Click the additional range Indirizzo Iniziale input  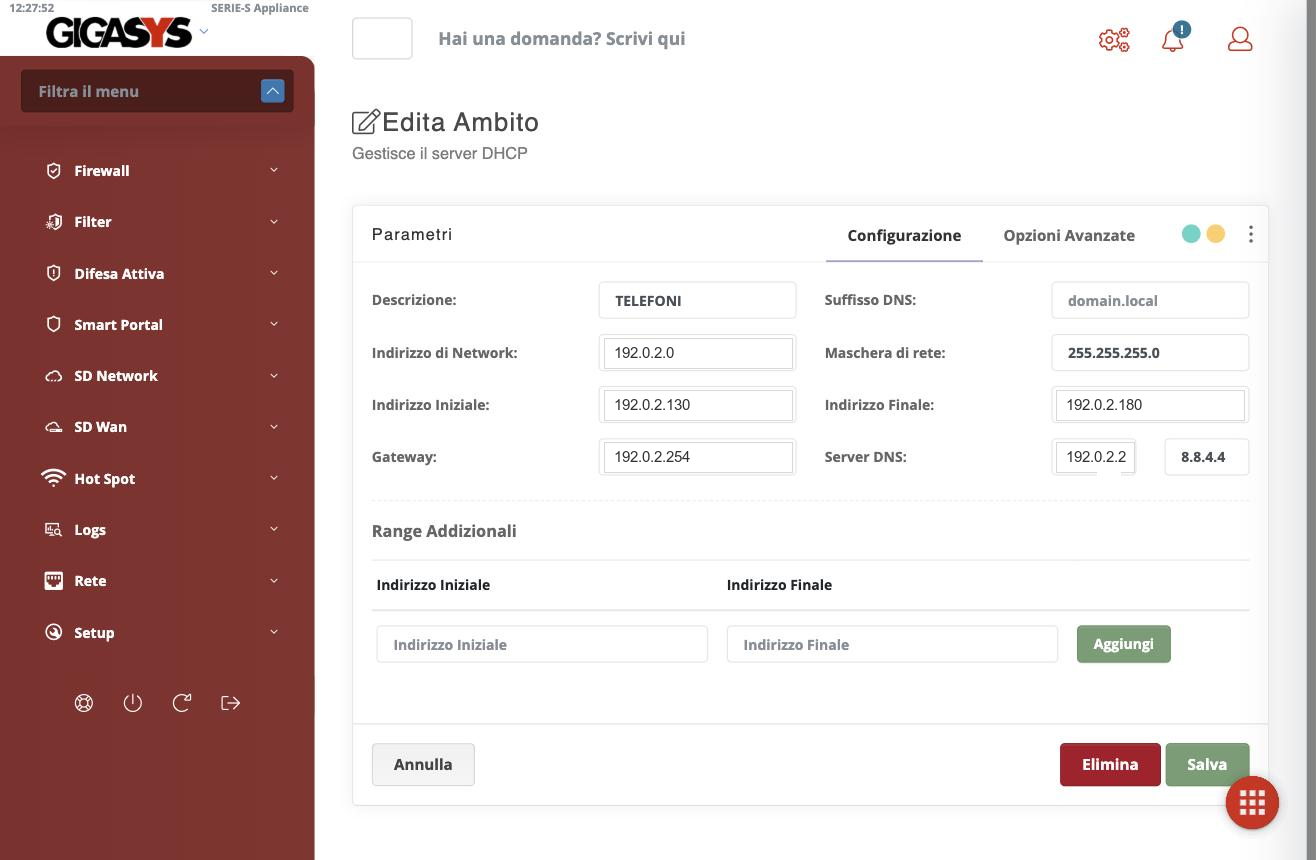coord(542,644)
